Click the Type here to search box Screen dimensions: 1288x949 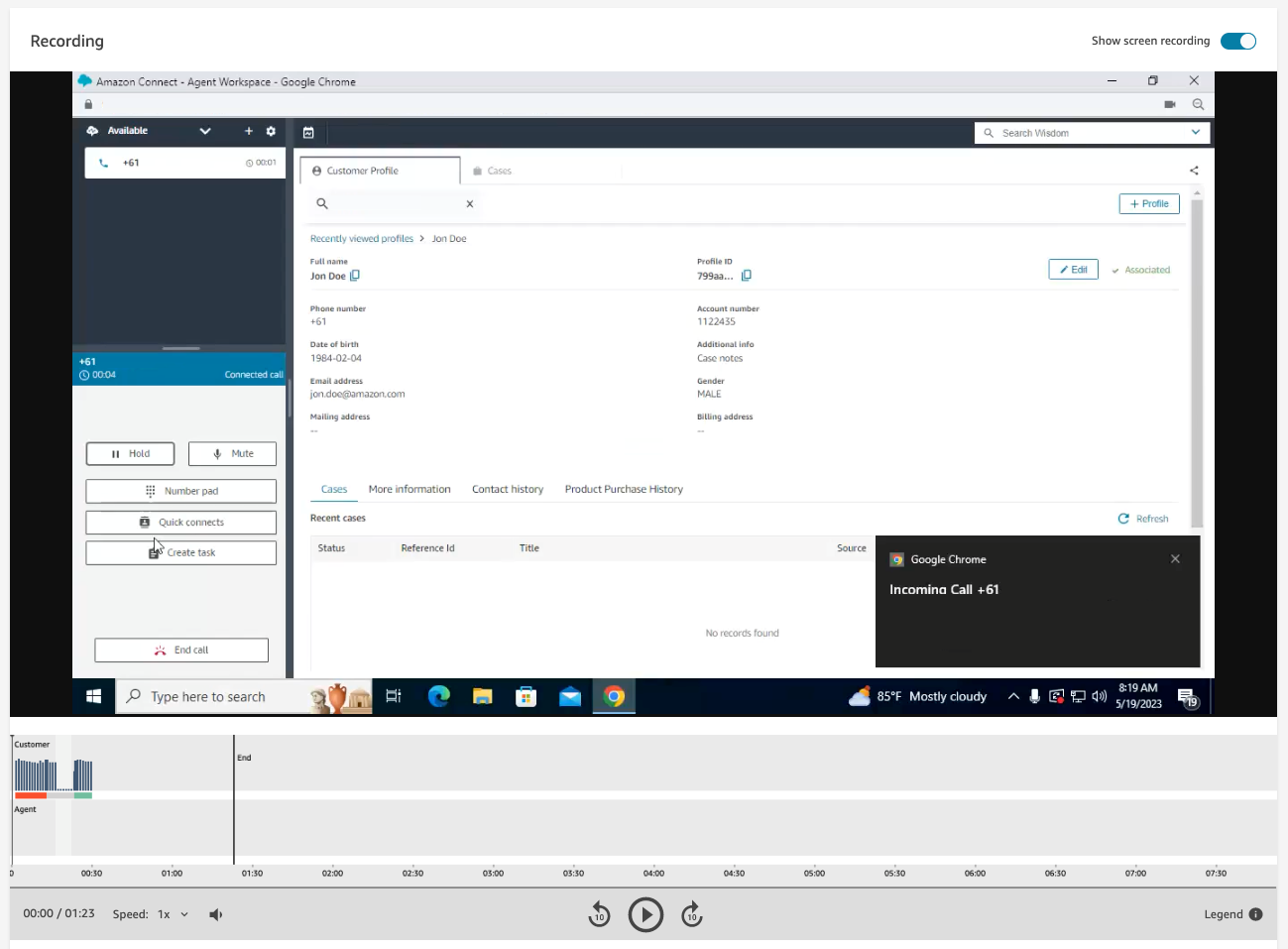click(x=244, y=697)
